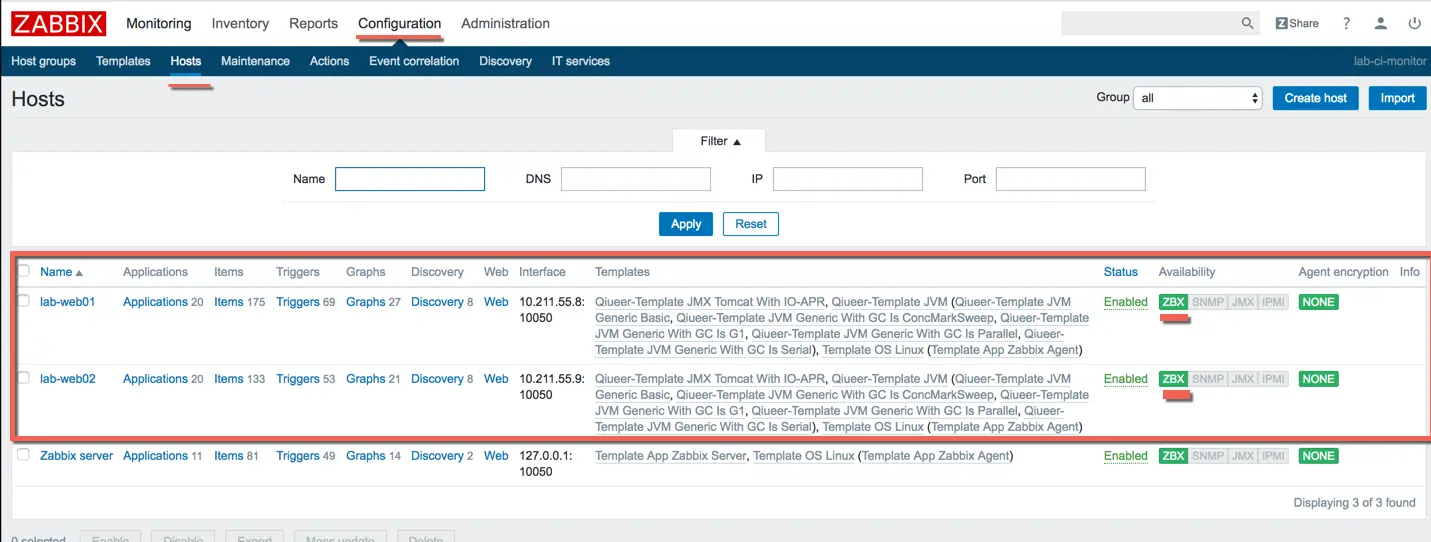Viewport: 1431px width, 542px height.
Task: Go to Maintenance submenu
Action: click(x=255, y=61)
